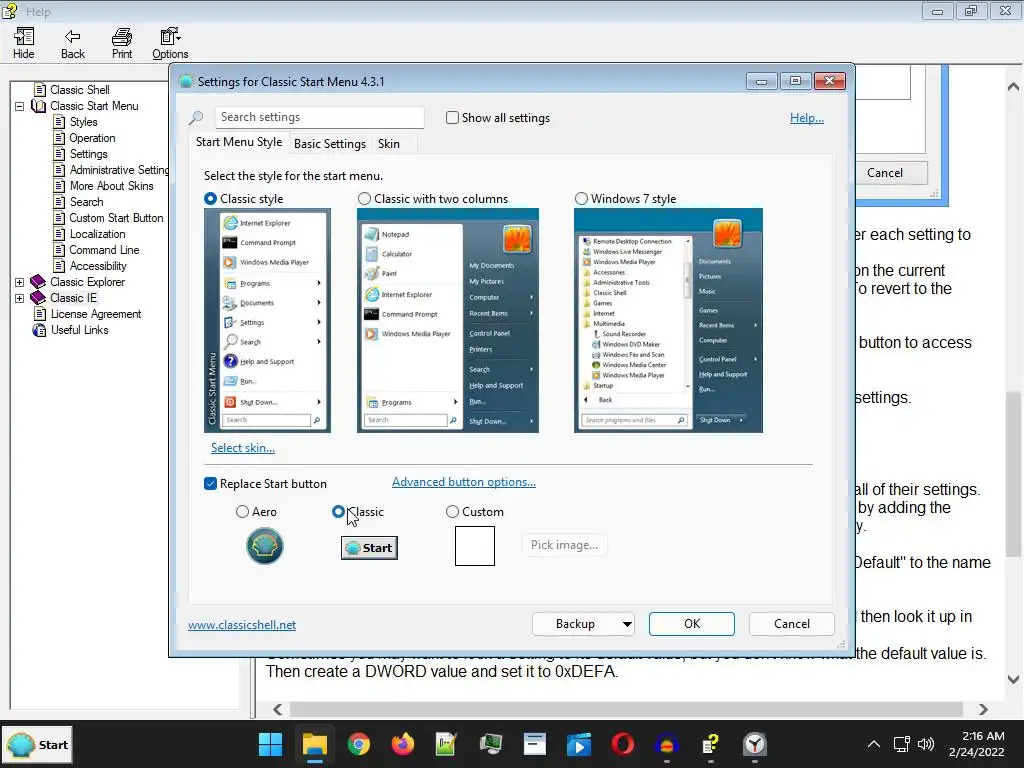1024x768 pixels.
Task: Open the Command Line help topic
Action: pos(104,250)
